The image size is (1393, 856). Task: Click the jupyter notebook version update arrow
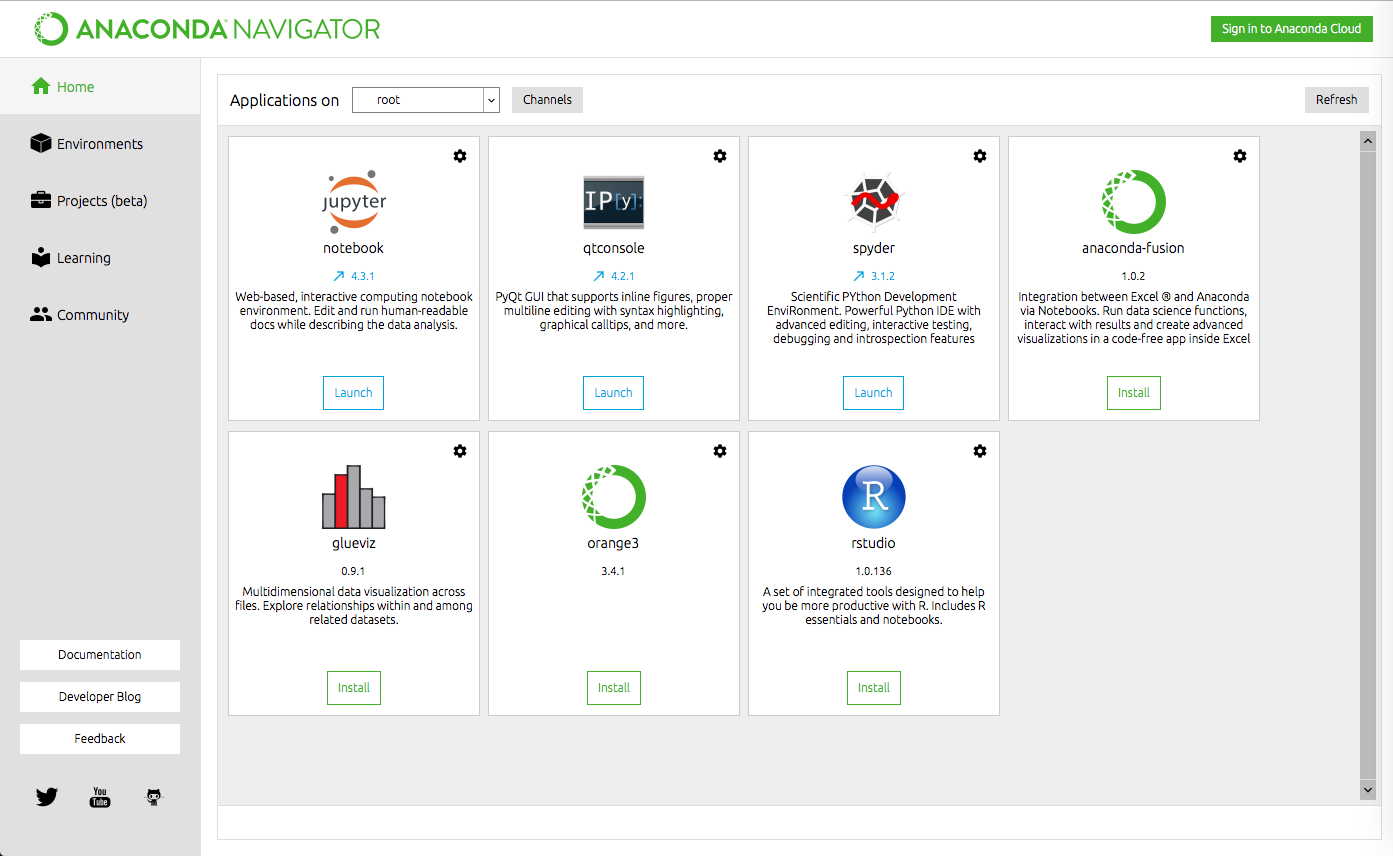(x=339, y=276)
